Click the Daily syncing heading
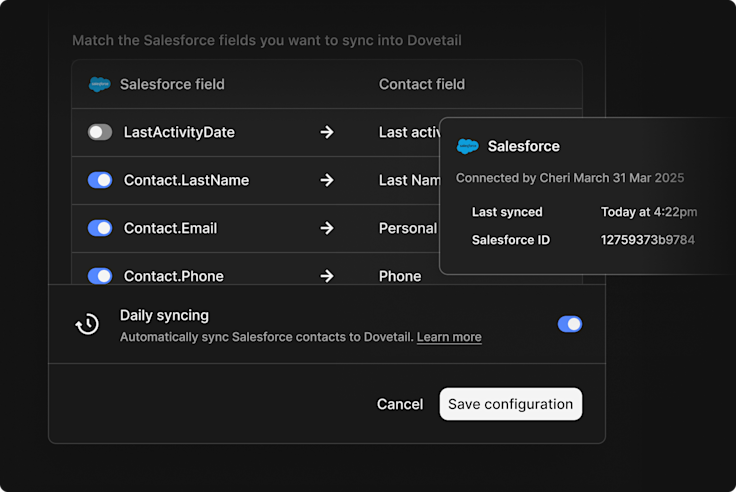 [164, 315]
